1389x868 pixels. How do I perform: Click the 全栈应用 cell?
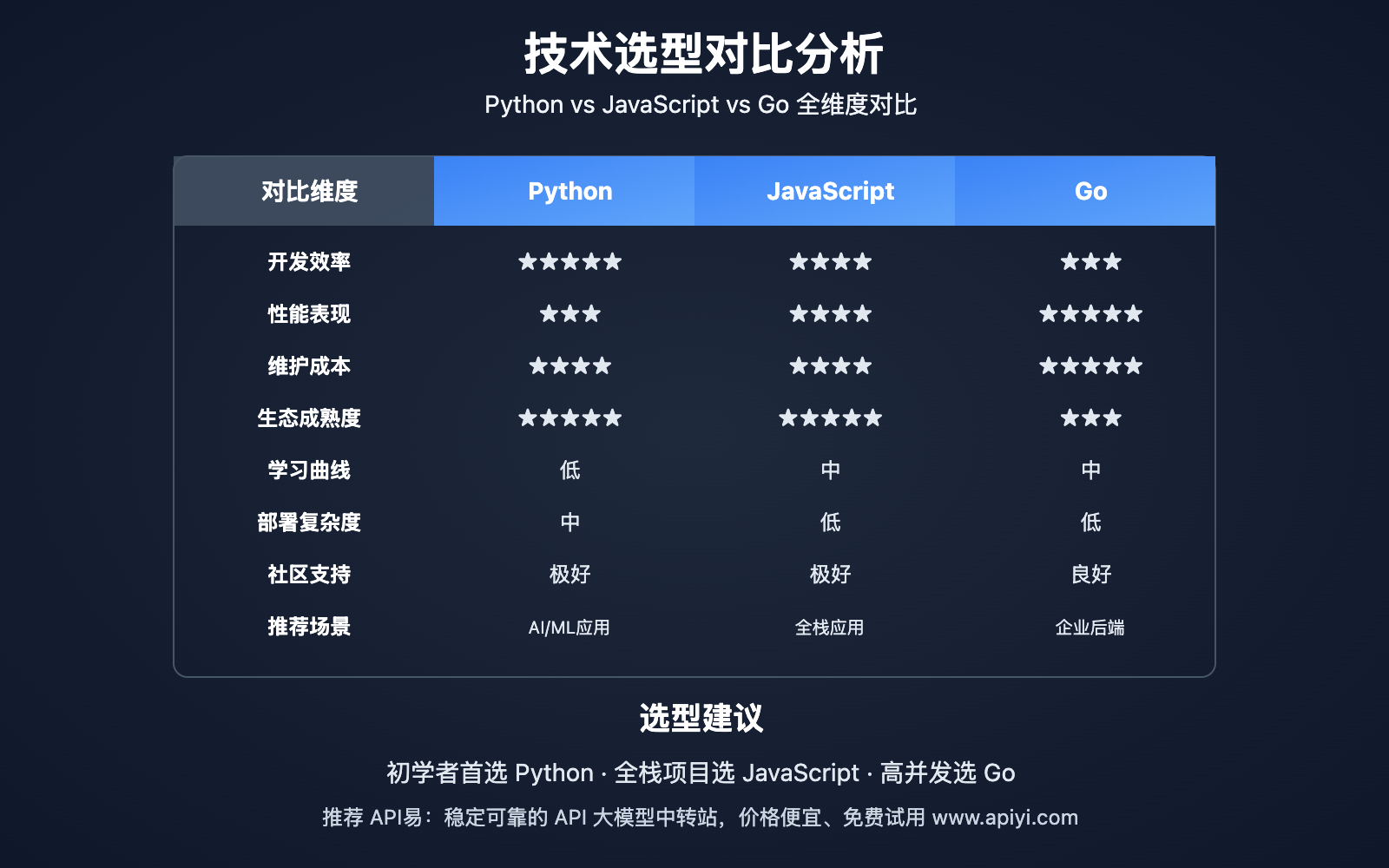pyautogui.click(x=830, y=627)
